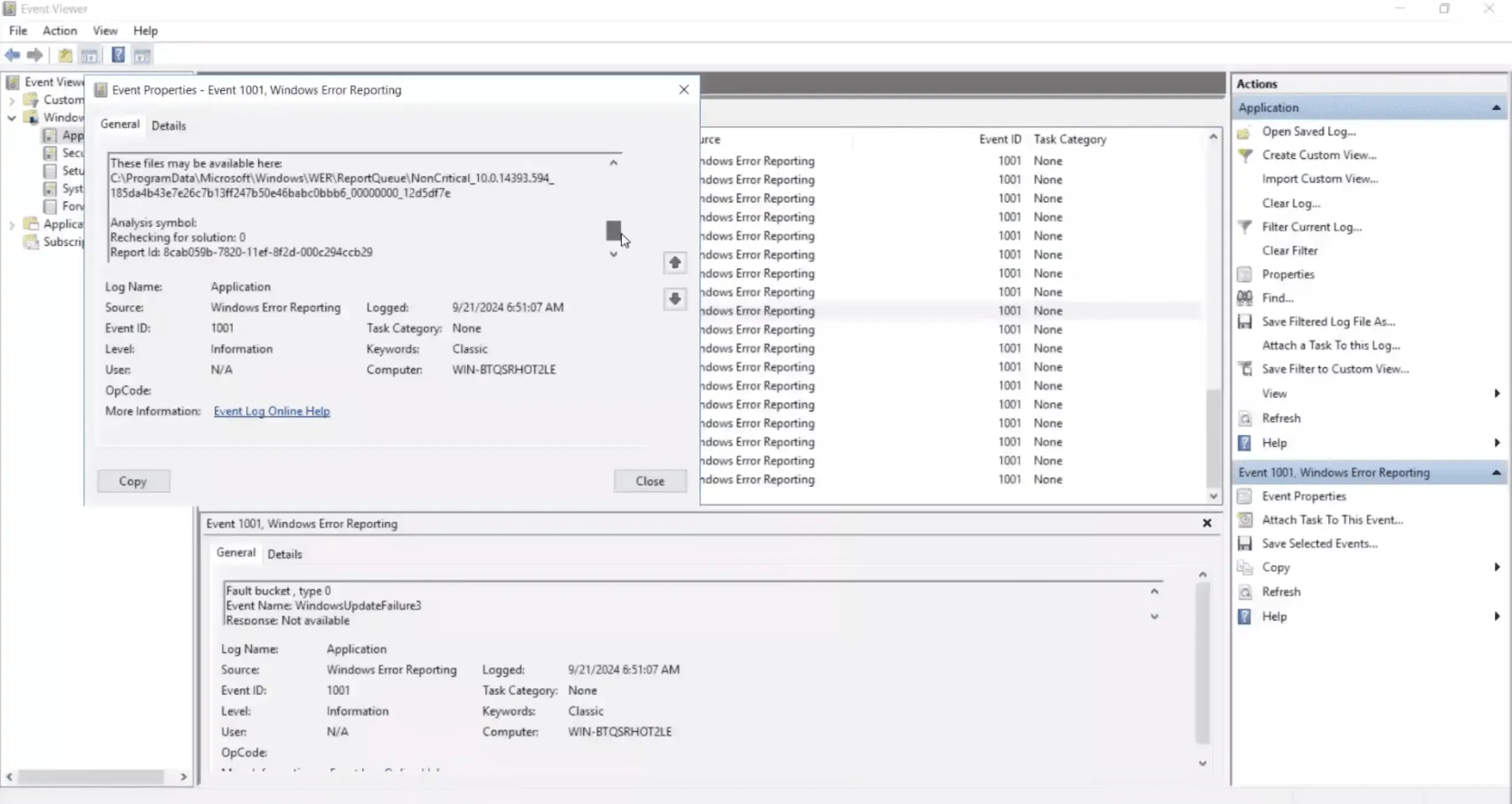Click scroll-down arrow of event description box
Screen dimensions: 1512x804
pyautogui.click(x=614, y=255)
